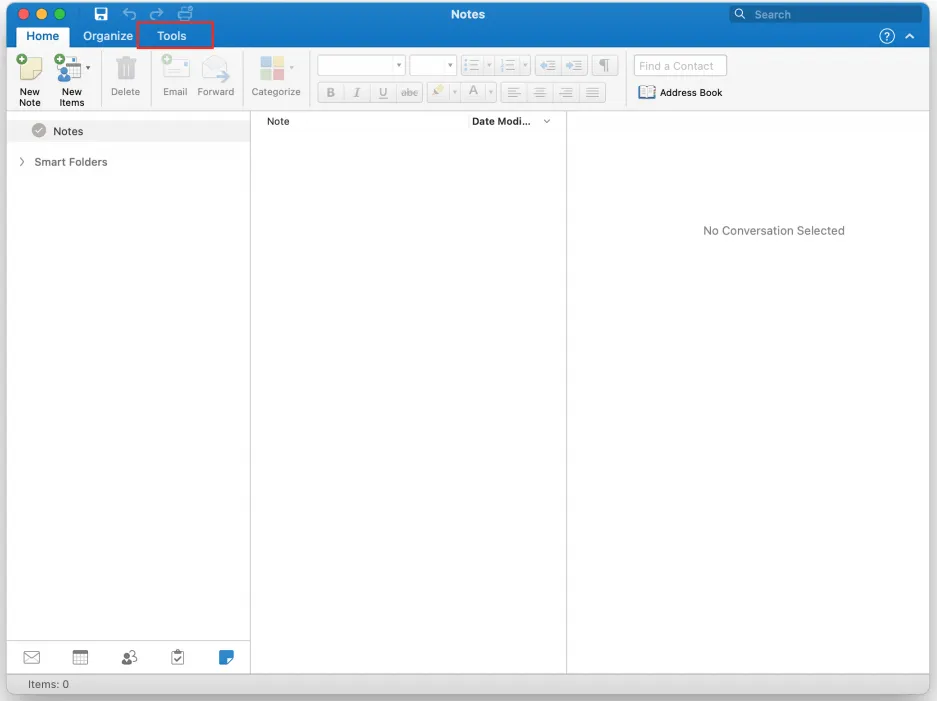
Task: Click the numbered list icon
Action: coord(508,65)
